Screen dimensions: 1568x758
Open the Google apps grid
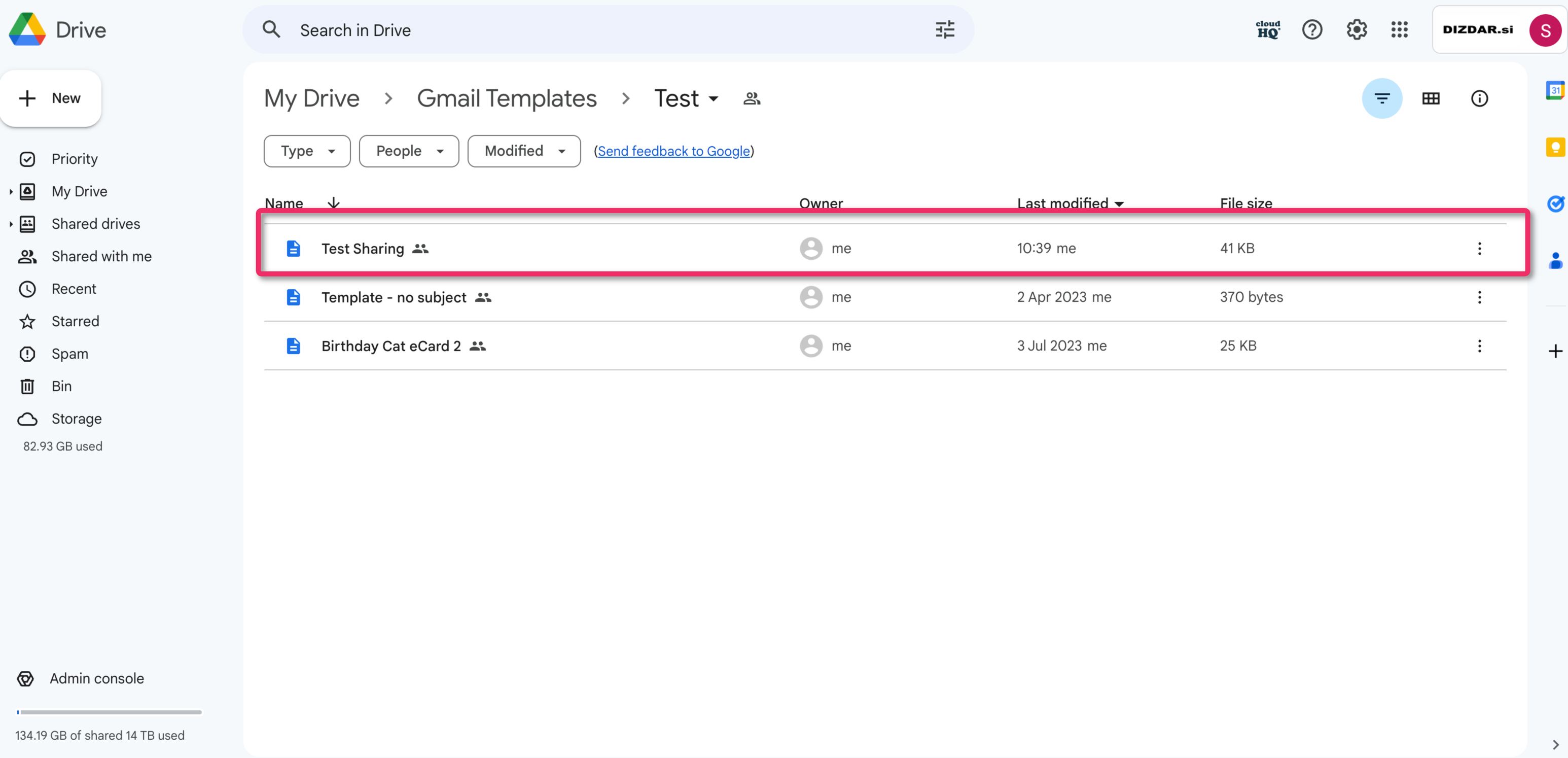point(1400,29)
